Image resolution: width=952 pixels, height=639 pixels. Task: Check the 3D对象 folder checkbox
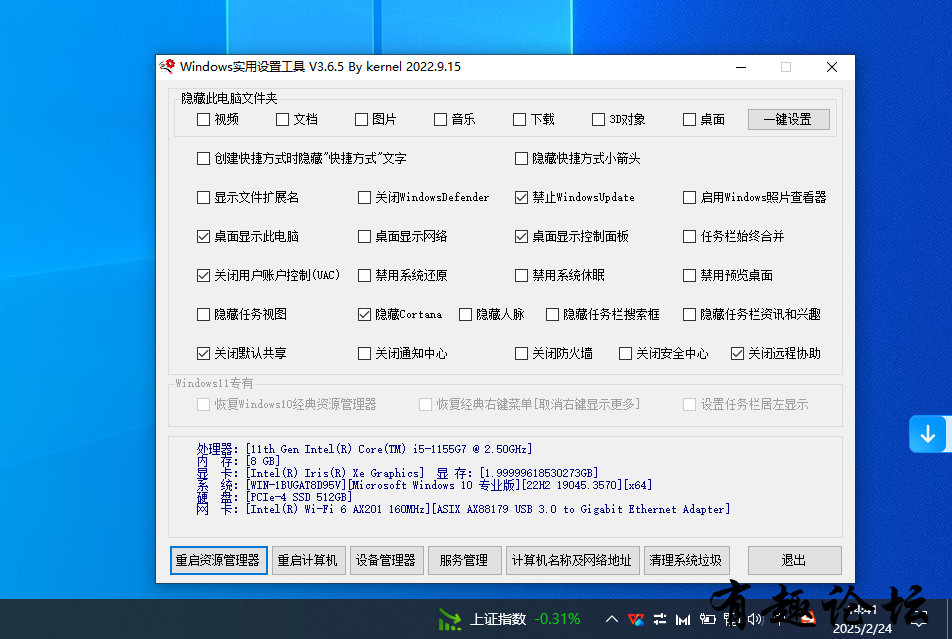click(598, 120)
